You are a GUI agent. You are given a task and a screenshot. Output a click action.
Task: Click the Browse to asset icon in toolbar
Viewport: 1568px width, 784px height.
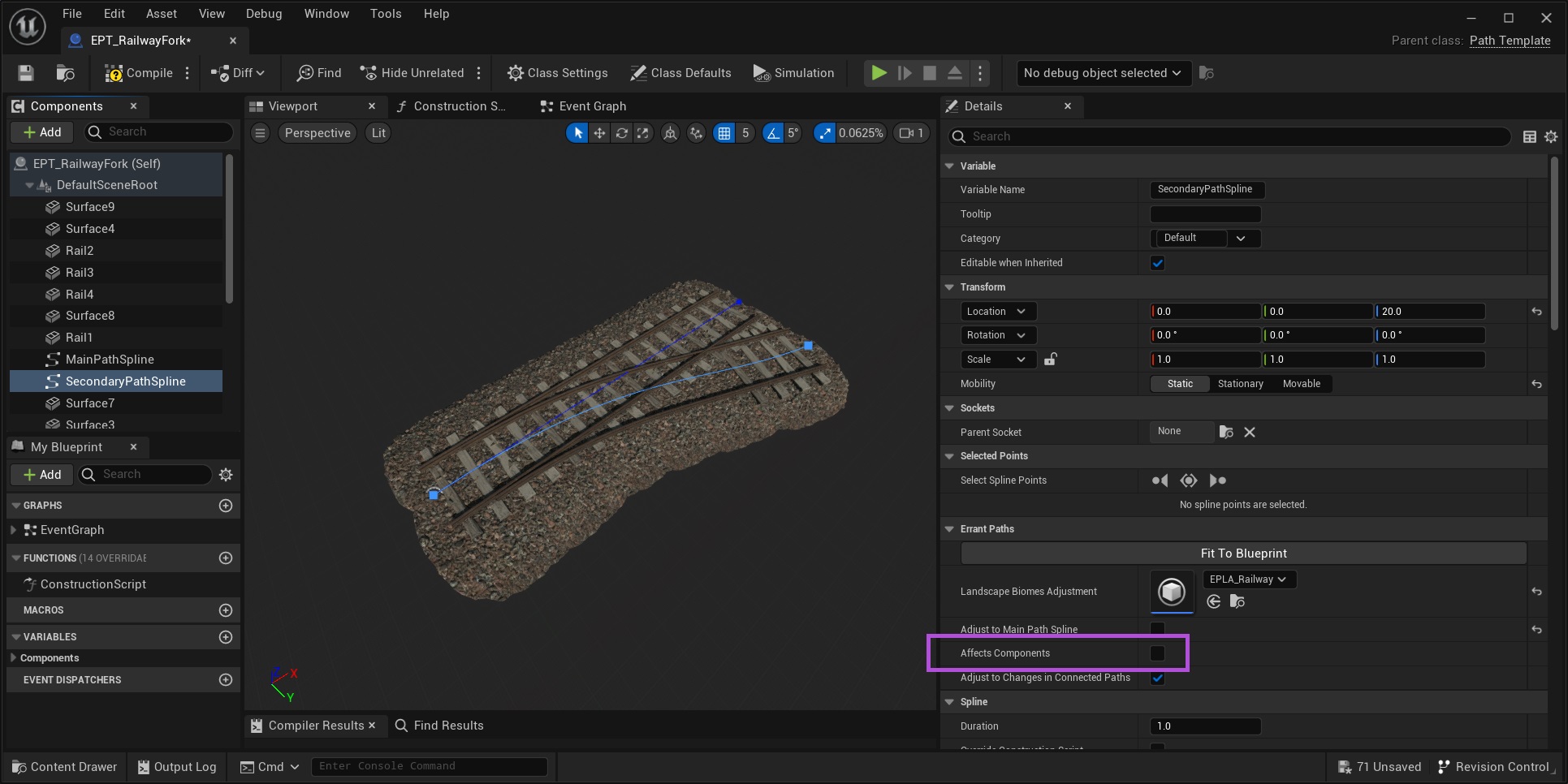pos(65,73)
